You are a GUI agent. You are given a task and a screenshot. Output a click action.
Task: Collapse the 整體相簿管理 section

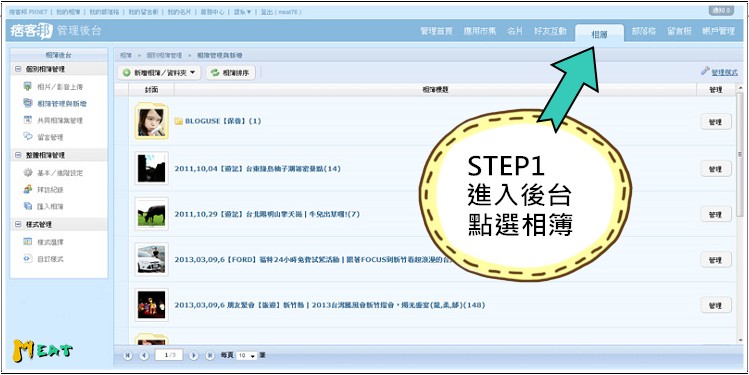(18, 155)
